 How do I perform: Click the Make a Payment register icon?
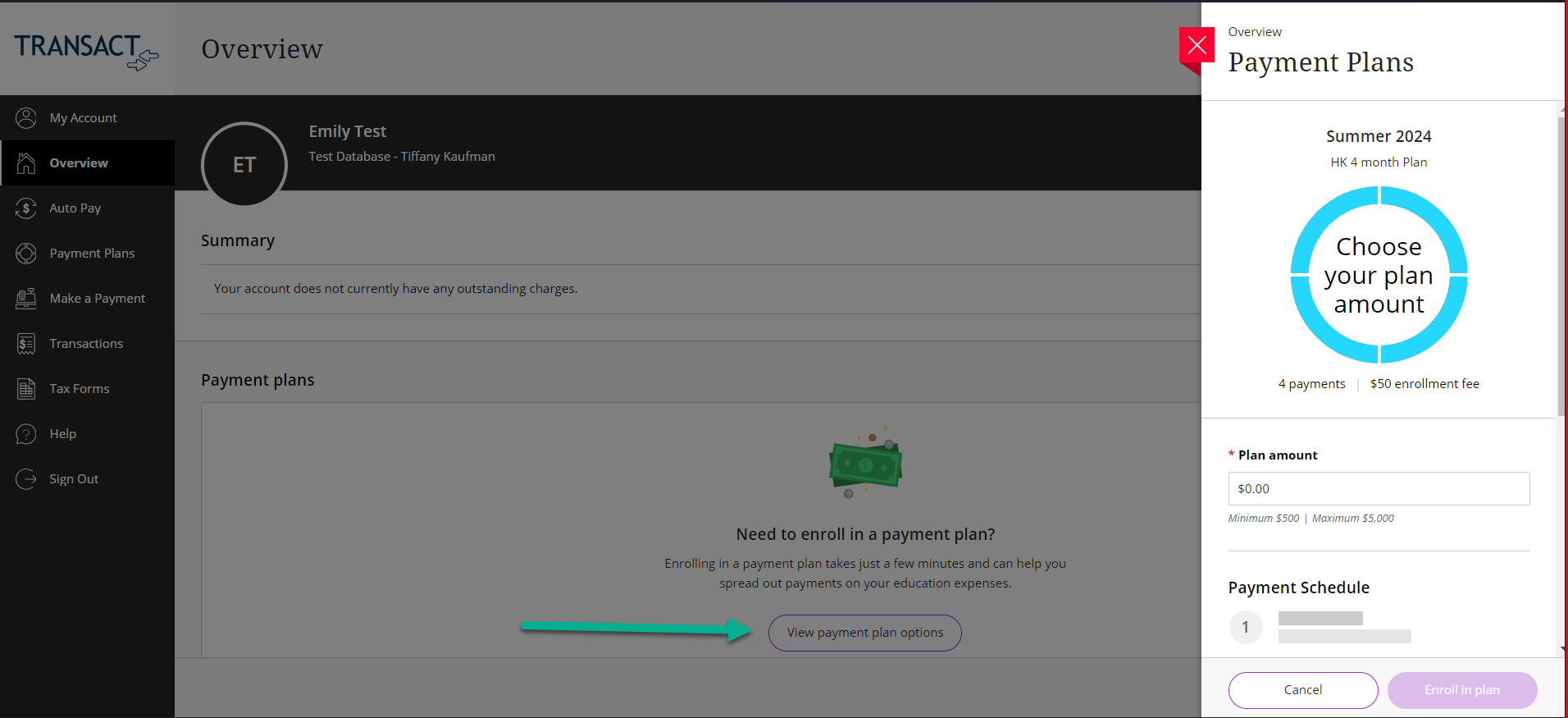[x=26, y=299]
